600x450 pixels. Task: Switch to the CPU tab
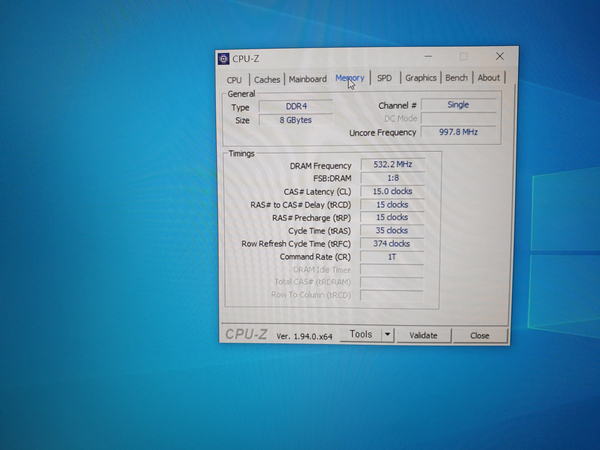point(234,80)
